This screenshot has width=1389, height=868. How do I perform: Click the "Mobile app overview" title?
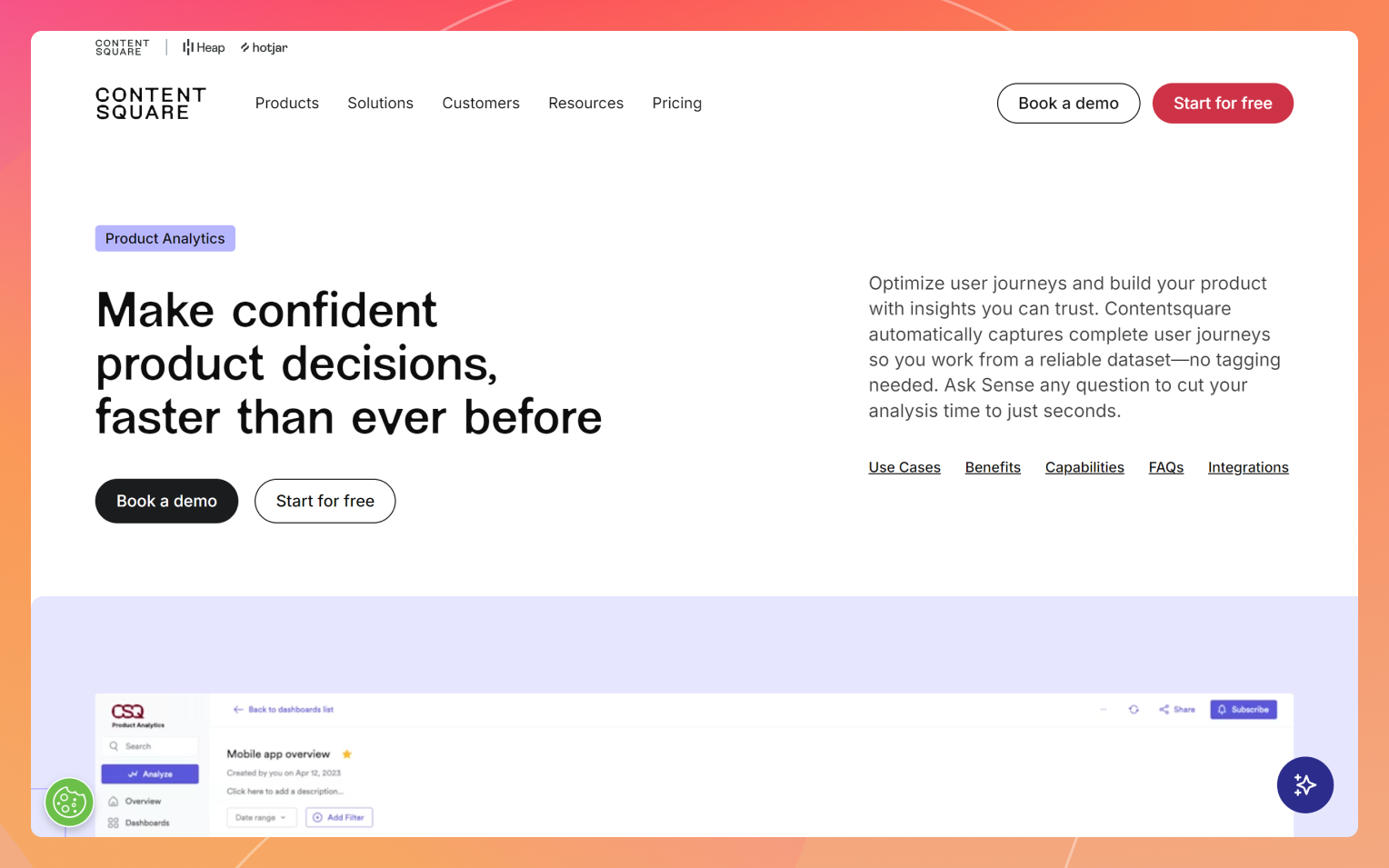click(278, 753)
